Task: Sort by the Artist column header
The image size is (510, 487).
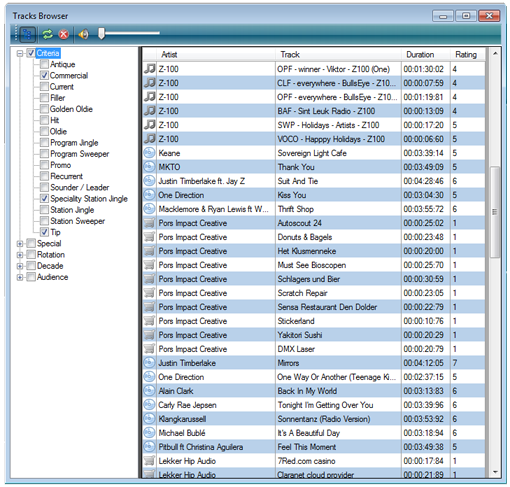Action: coord(209,54)
